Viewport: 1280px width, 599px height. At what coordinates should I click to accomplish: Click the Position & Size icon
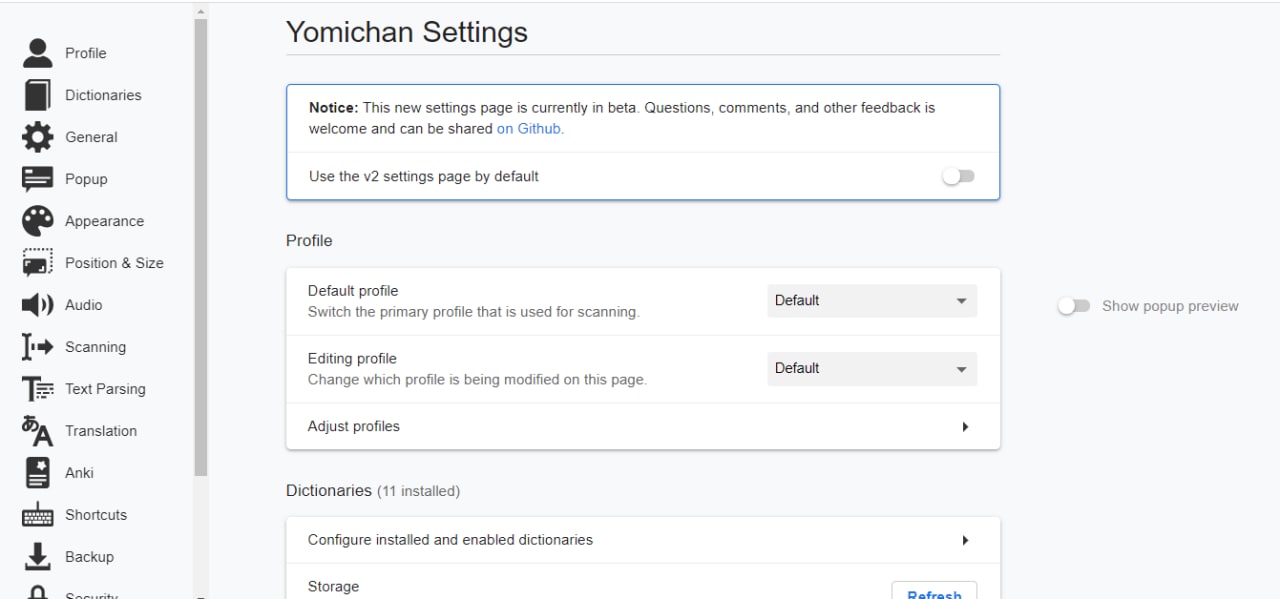[38, 263]
